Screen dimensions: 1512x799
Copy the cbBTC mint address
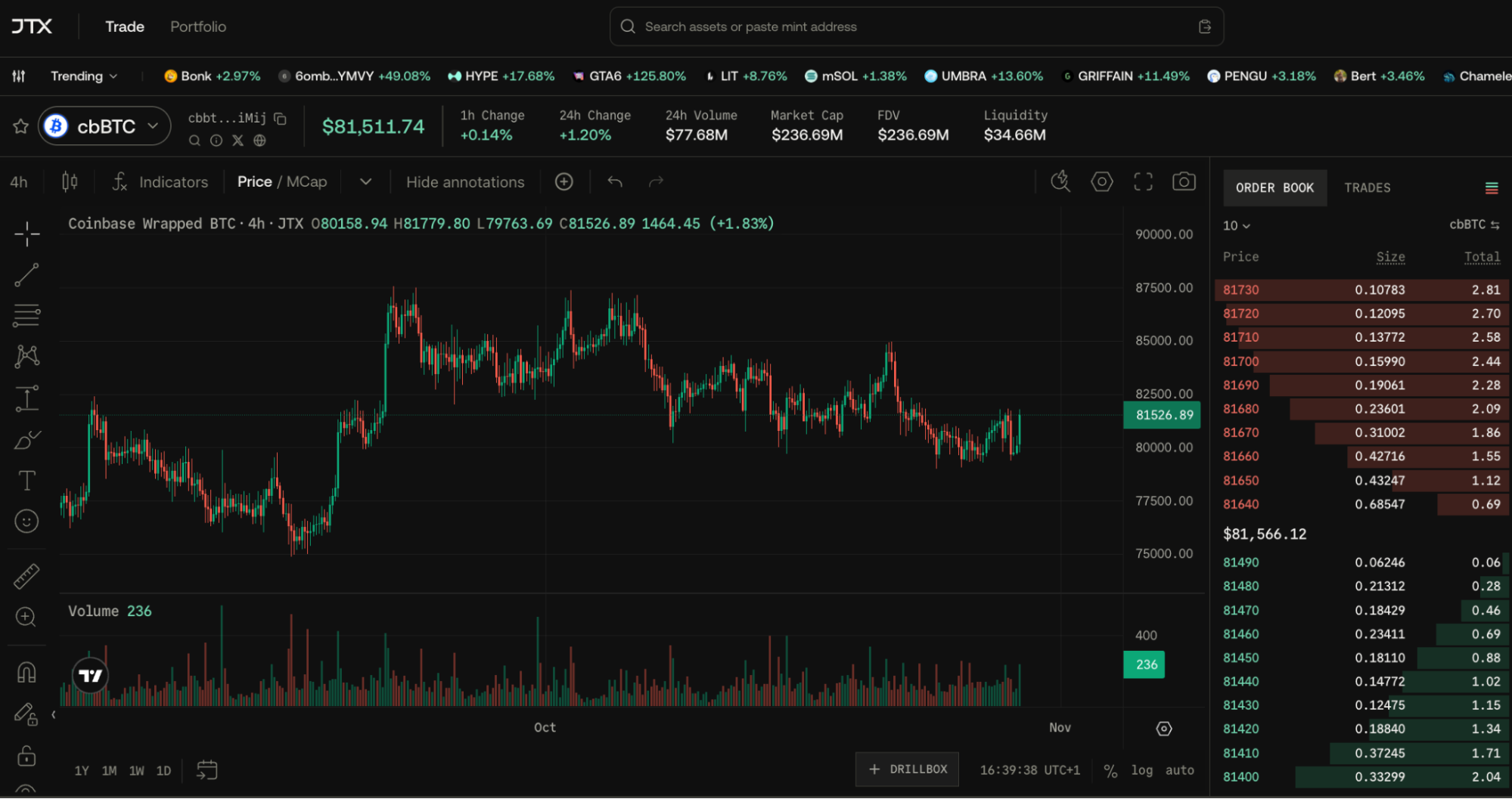click(280, 118)
